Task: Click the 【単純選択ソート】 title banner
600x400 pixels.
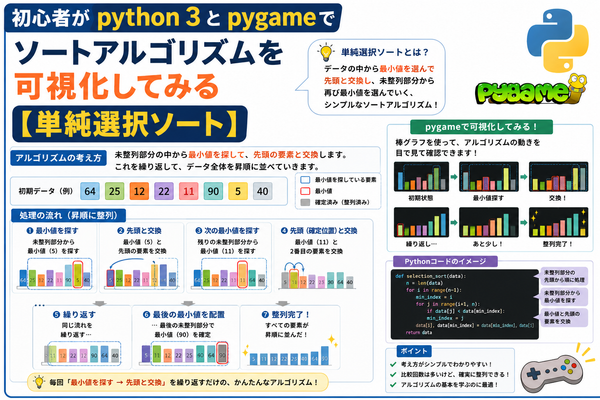Action: 130,124
